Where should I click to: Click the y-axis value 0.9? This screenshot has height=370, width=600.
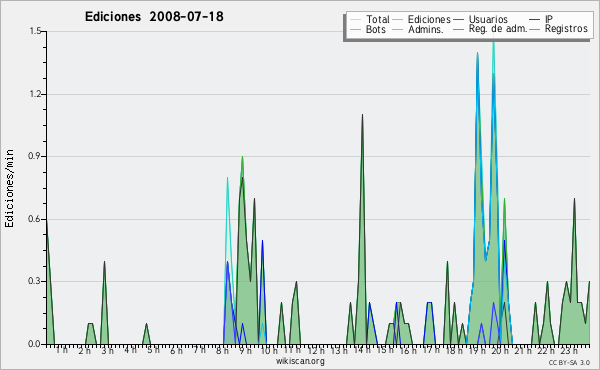pyautogui.click(x=34, y=156)
